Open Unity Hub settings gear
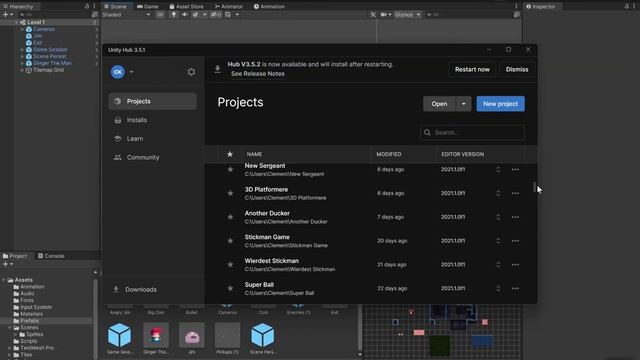Viewport: 640px width, 360px height. click(191, 72)
